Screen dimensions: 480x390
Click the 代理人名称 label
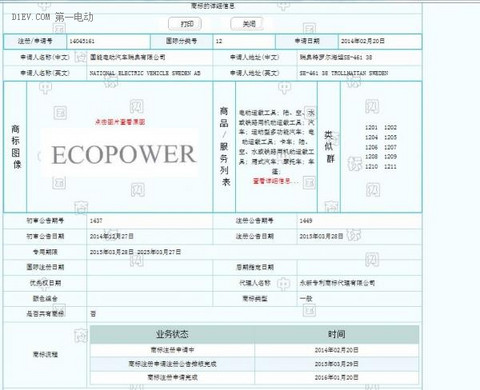(255, 283)
